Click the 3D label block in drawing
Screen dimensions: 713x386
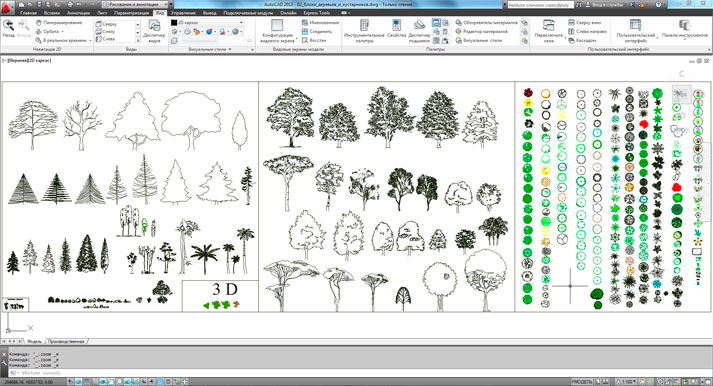225,289
